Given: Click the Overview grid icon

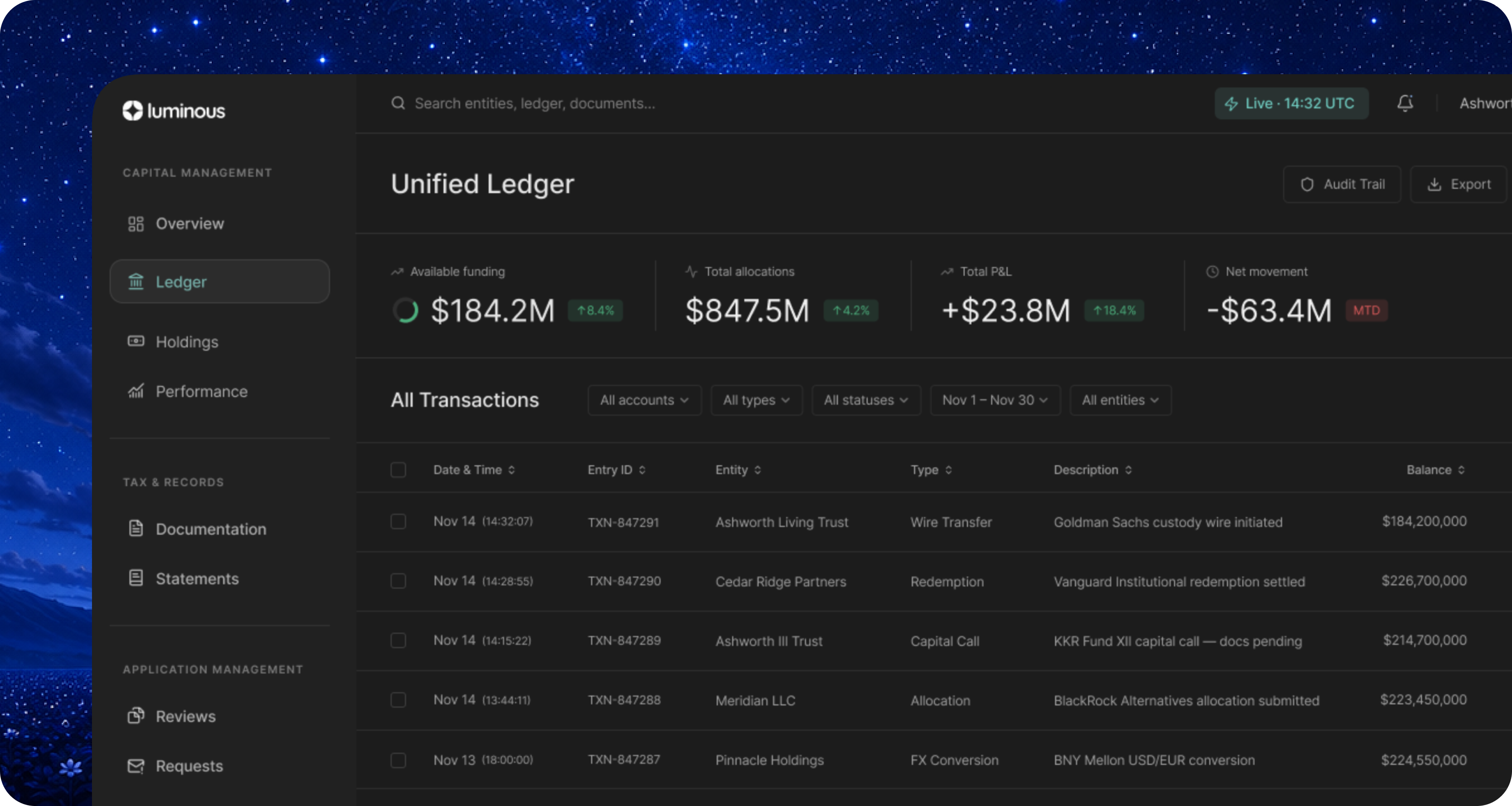Looking at the screenshot, I should 136,223.
